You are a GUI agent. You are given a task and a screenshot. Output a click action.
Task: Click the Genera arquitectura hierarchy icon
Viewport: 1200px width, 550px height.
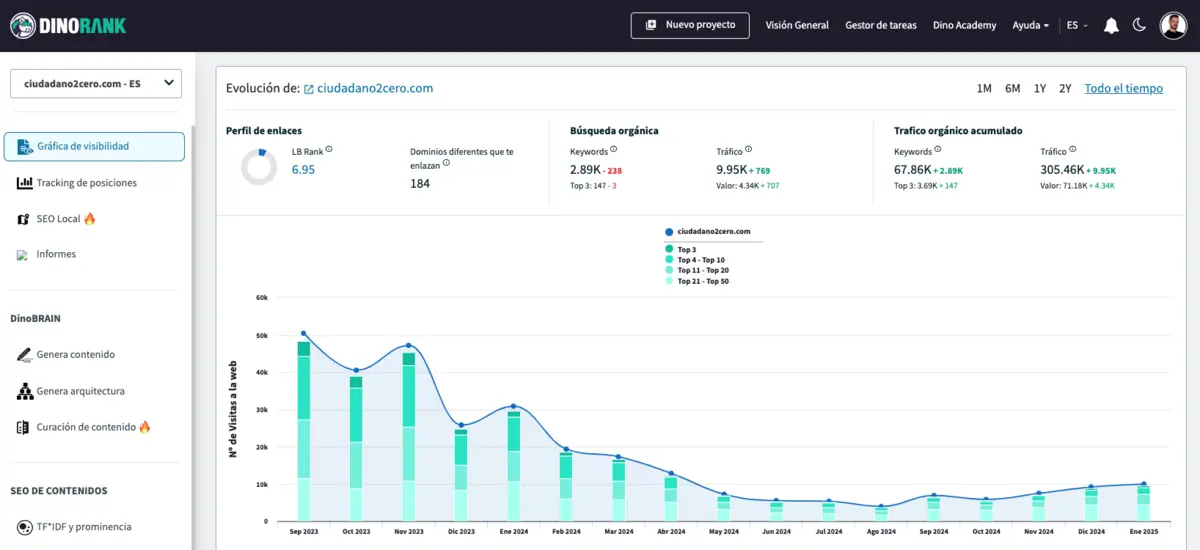[x=24, y=391]
